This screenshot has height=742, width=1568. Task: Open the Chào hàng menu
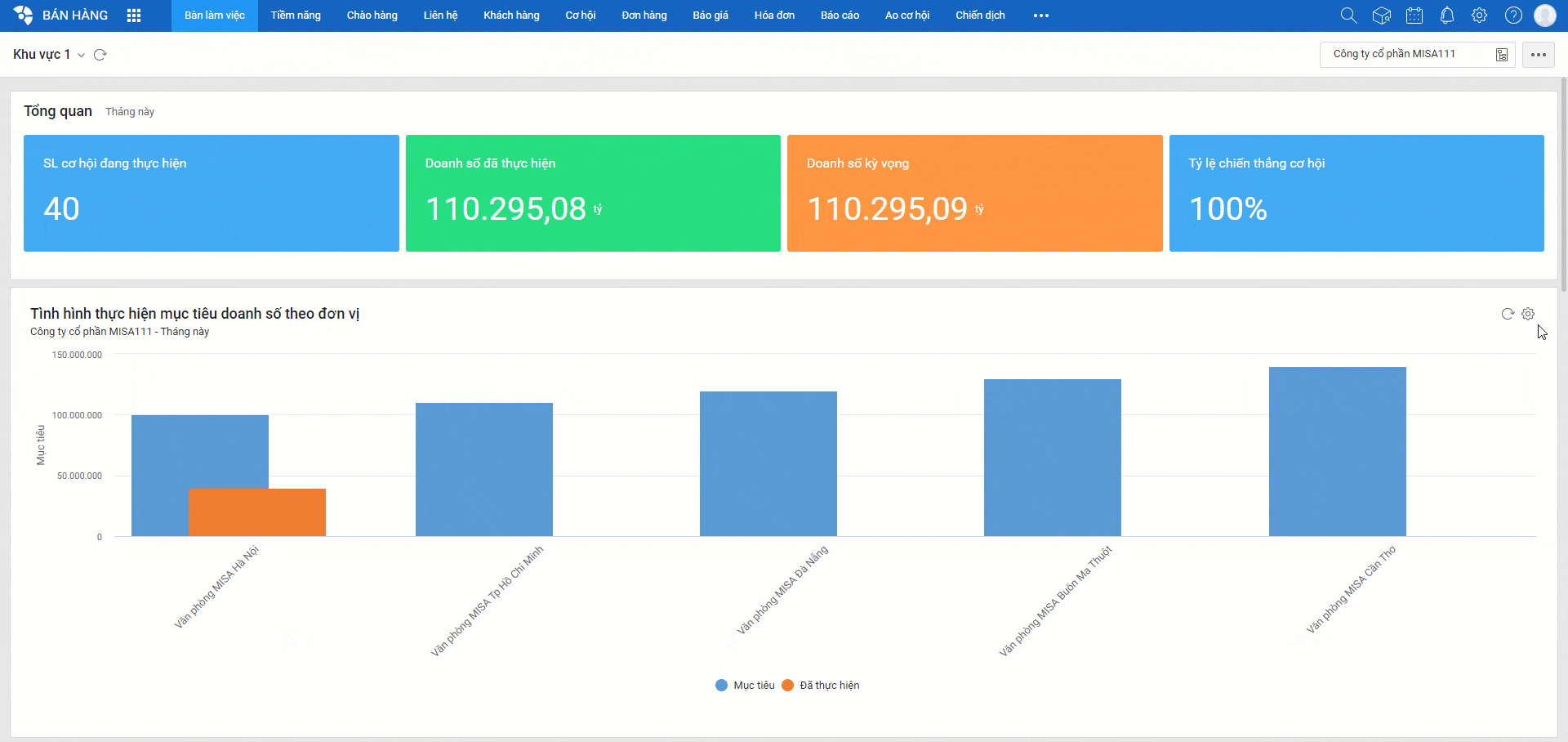(x=372, y=16)
